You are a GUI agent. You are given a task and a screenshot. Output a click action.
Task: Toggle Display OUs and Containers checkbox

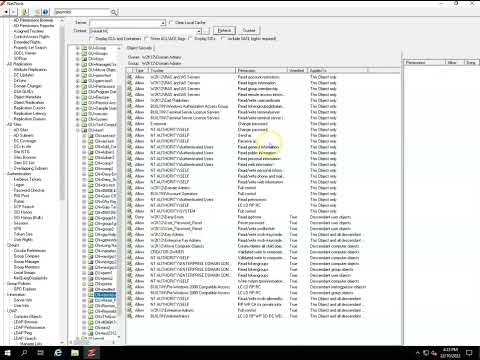pyautogui.click(x=91, y=38)
